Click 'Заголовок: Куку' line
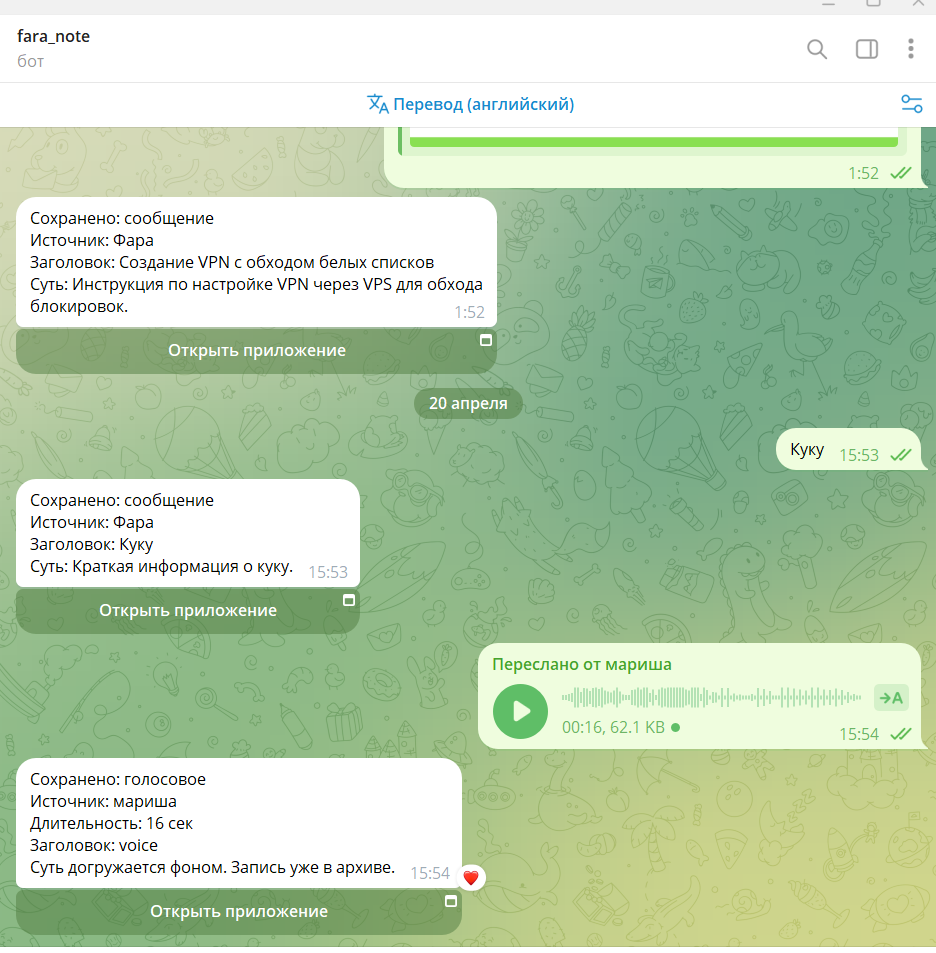 click(x=91, y=545)
